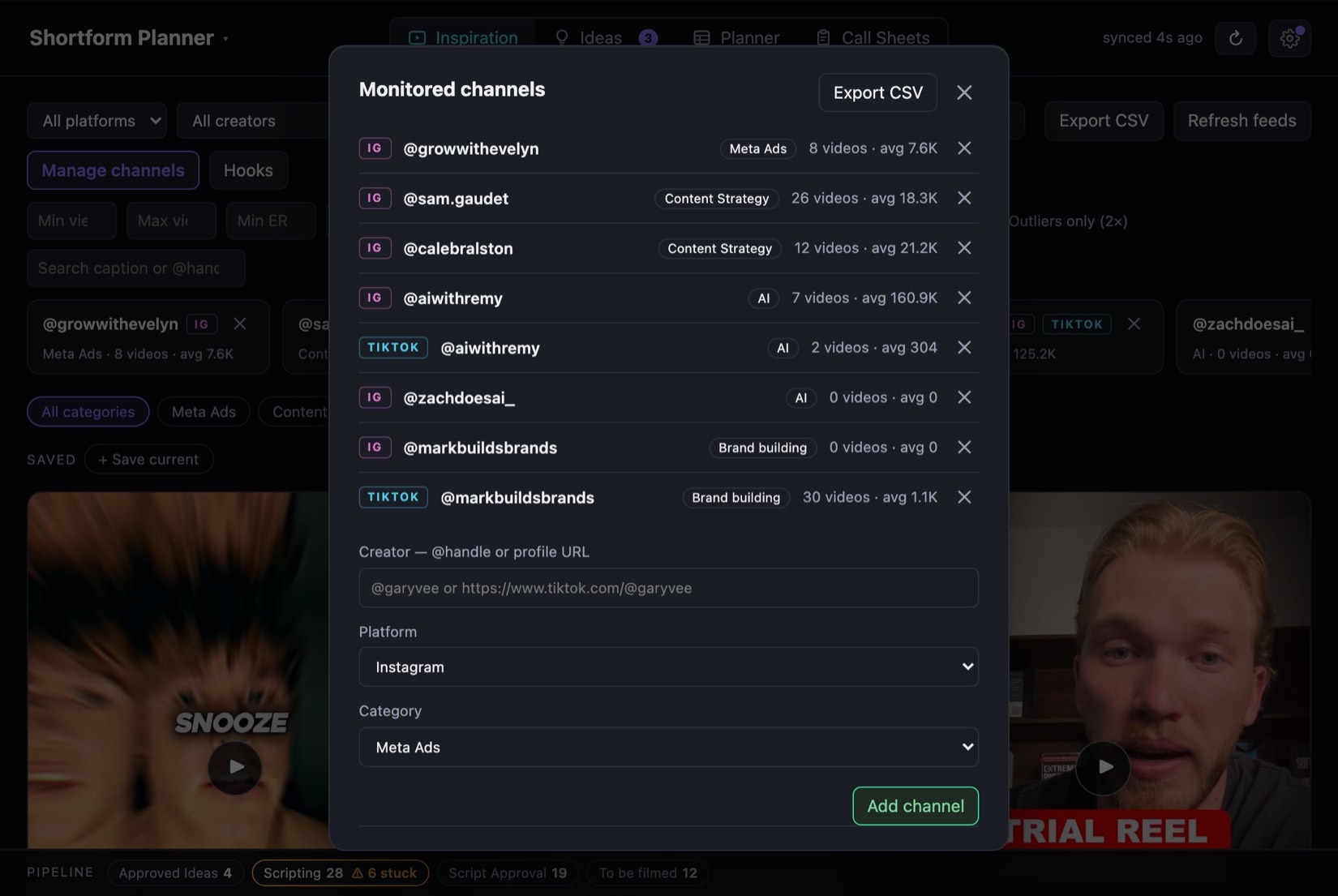Select Meta Ads category filter chip
This screenshot has width=1338, height=896.
pos(204,412)
